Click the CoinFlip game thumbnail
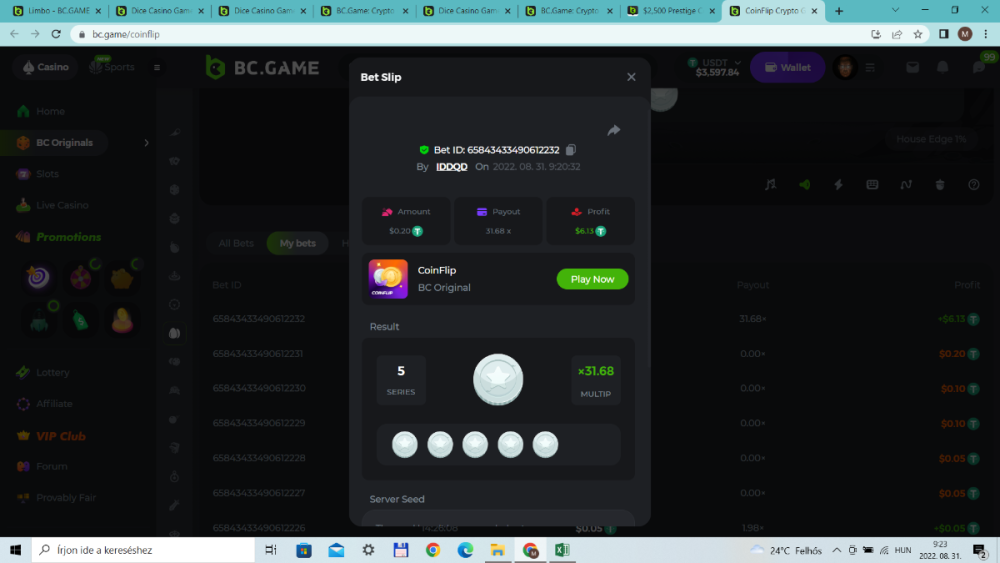The image size is (1000, 563). [388, 279]
